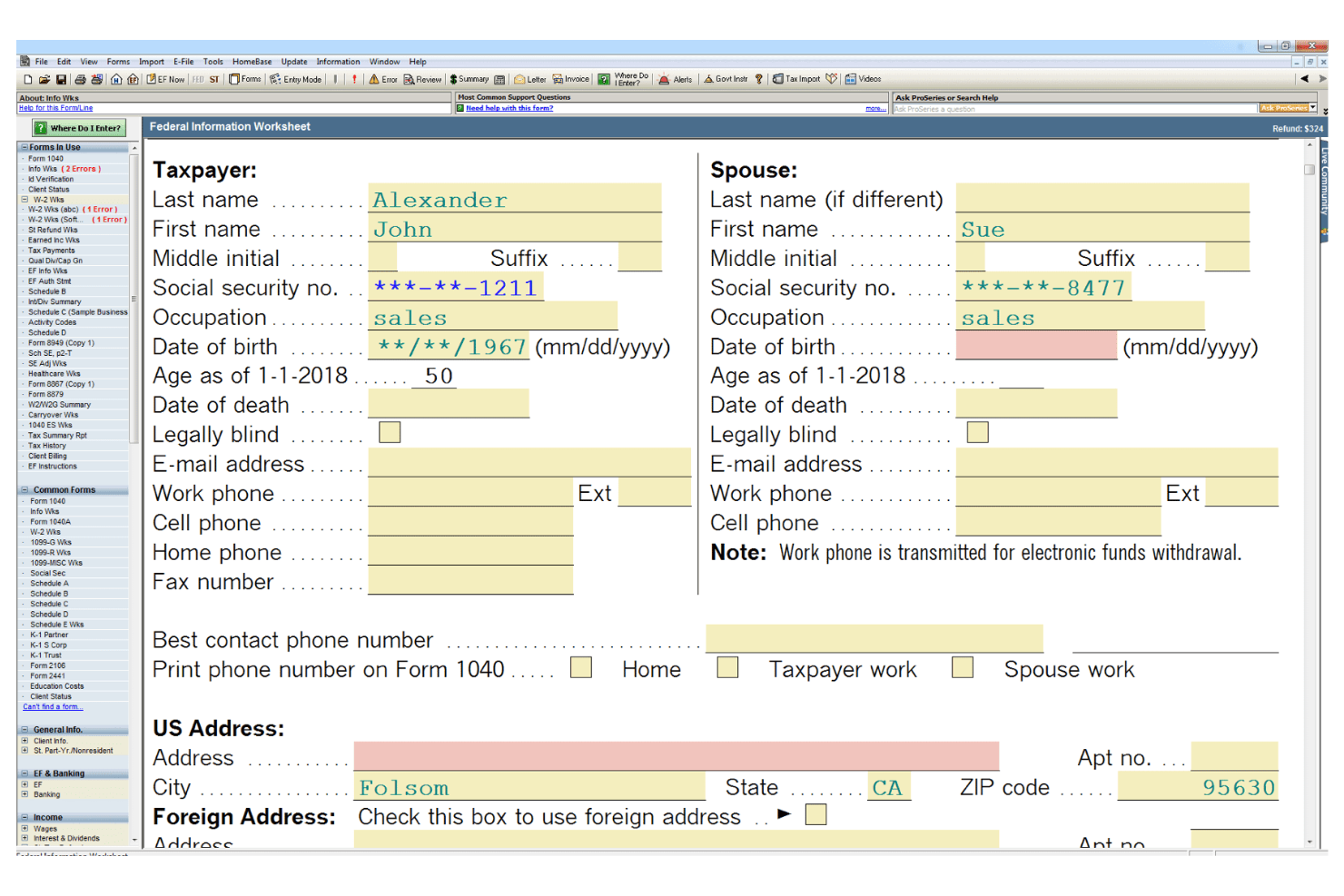1344x896 pixels.
Task: Open the Error check icon
Action: point(383,79)
